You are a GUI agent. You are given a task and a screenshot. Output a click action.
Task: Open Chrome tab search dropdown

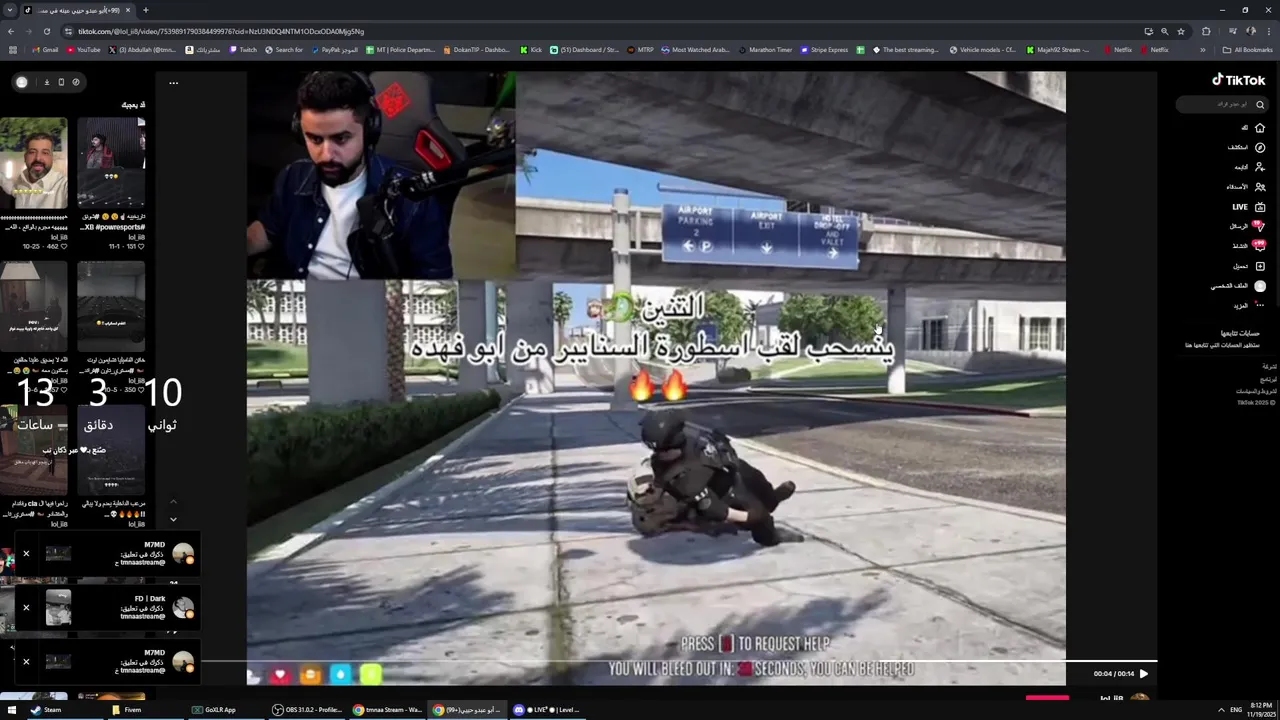point(10,10)
